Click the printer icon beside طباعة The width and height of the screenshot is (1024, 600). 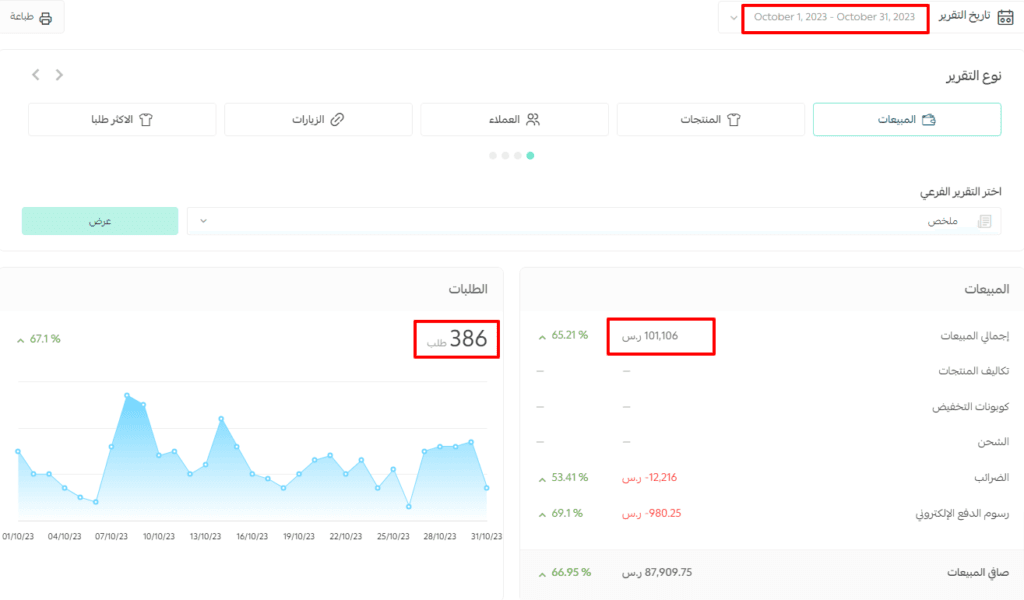(46, 18)
